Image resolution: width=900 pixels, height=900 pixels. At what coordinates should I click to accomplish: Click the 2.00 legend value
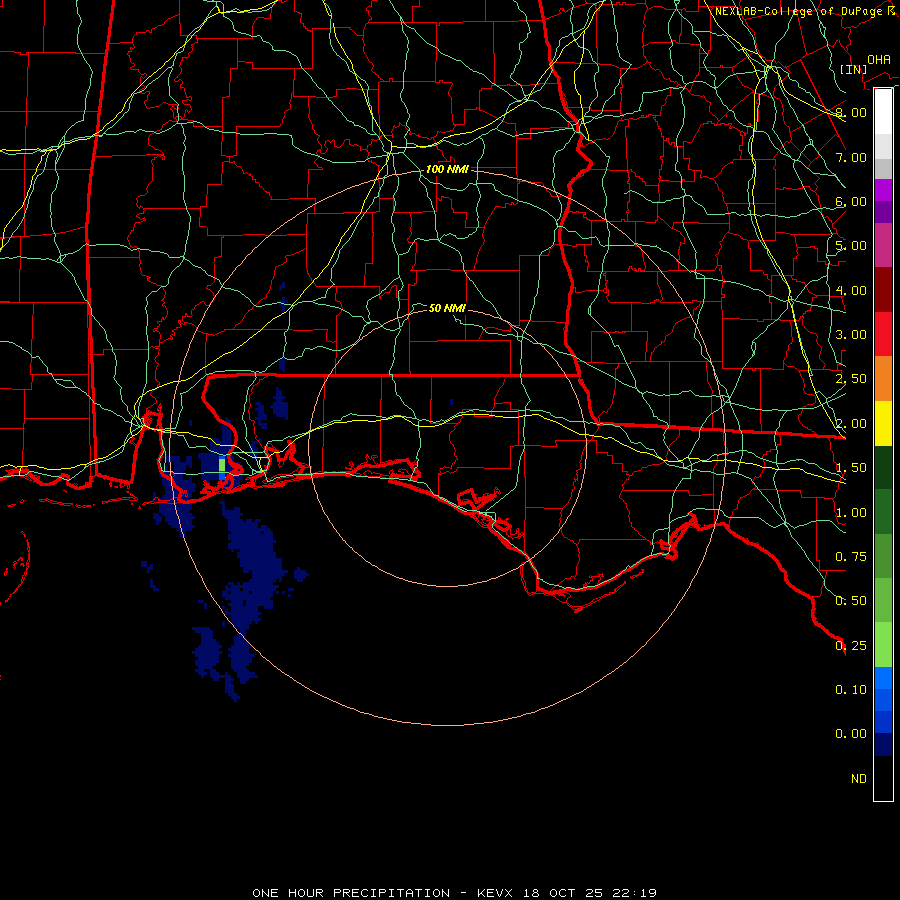coord(851,424)
